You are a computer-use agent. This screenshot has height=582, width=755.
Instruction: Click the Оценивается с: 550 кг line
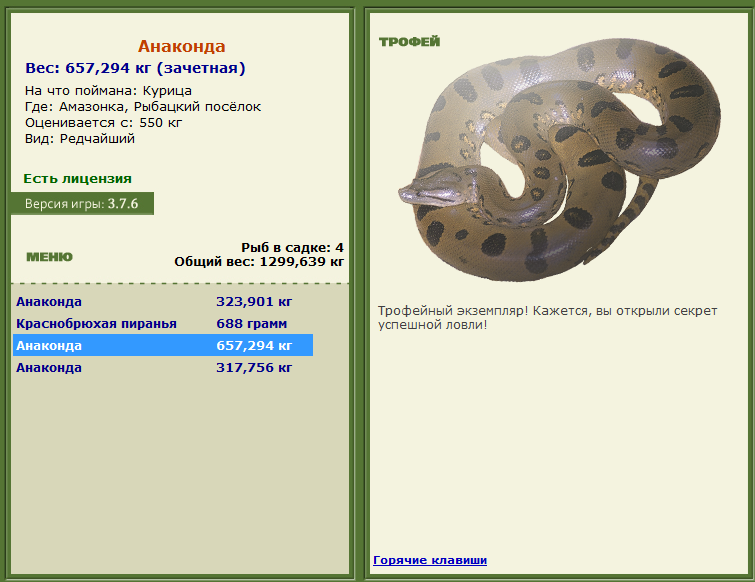pyautogui.click(x=104, y=123)
